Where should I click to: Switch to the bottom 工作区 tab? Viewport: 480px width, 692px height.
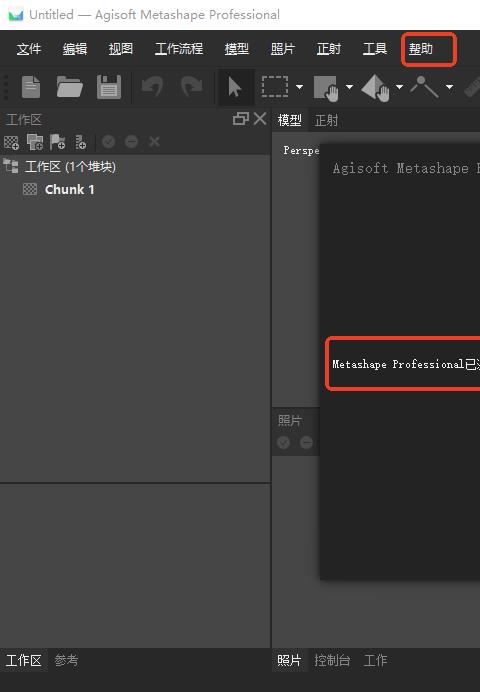coord(24,660)
